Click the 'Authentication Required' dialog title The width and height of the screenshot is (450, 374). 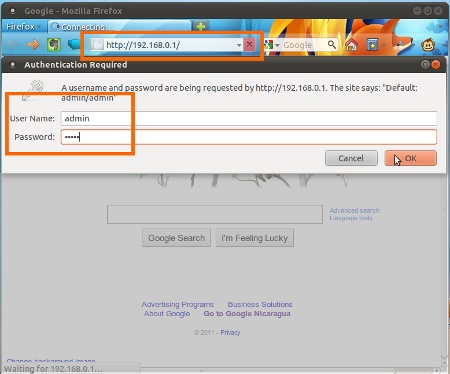(76, 65)
